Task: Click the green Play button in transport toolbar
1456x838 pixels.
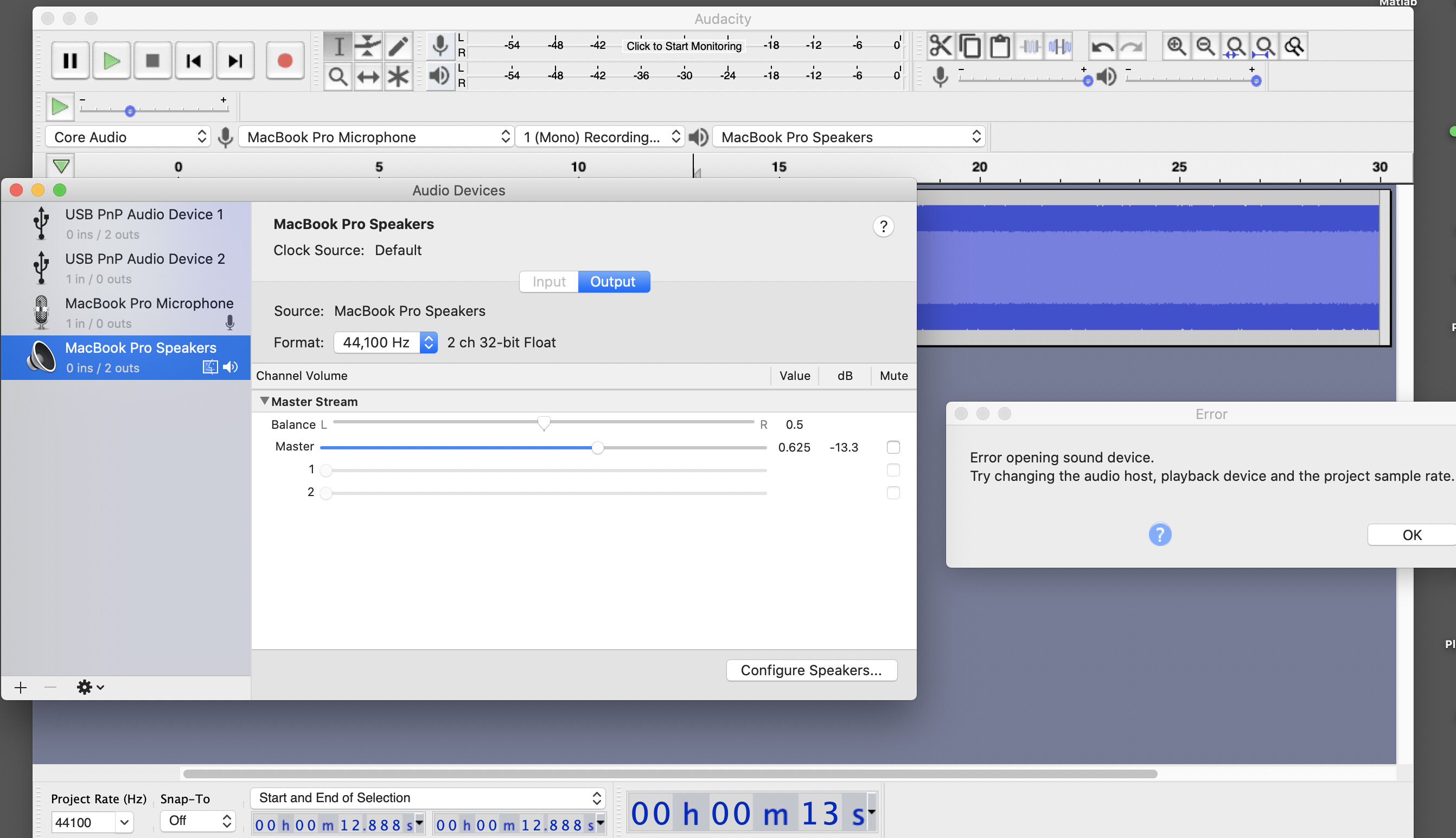Action: (x=112, y=60)
